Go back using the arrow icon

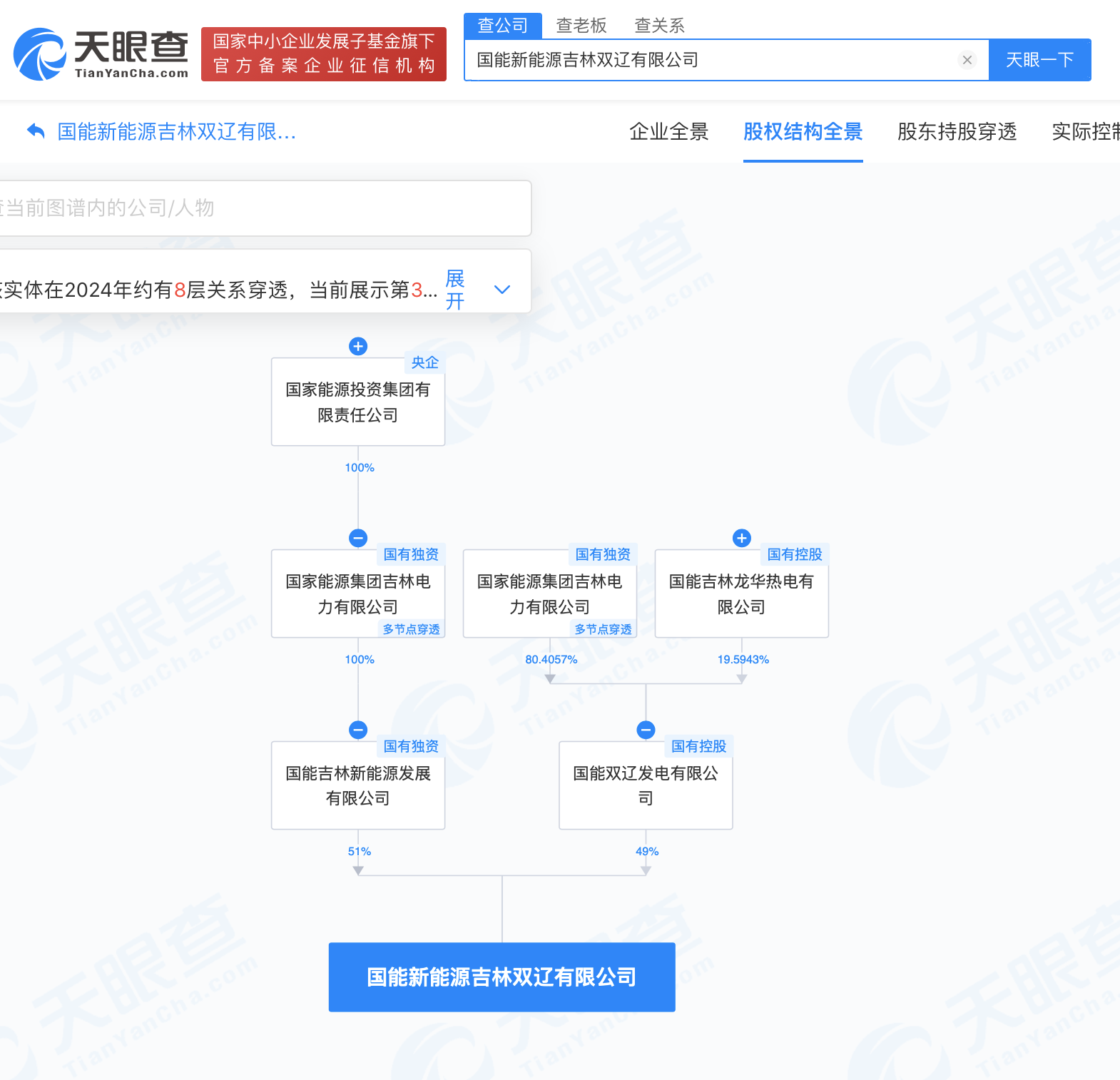[x=36, y=131]
